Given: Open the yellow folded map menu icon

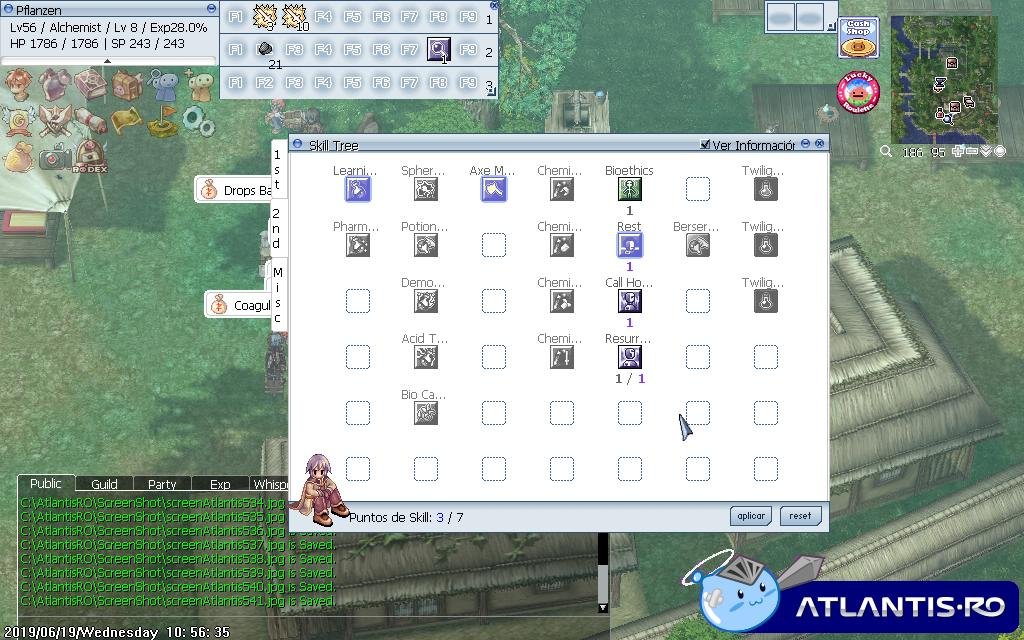Looking at the screenshot, I should [x=127, y=121].
